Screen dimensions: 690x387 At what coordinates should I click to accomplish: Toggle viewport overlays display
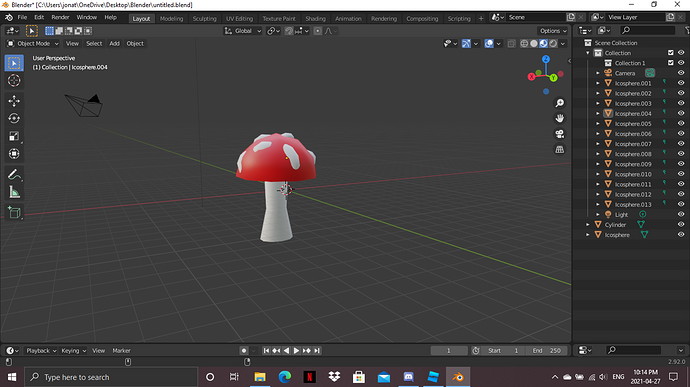coord(489,44)
